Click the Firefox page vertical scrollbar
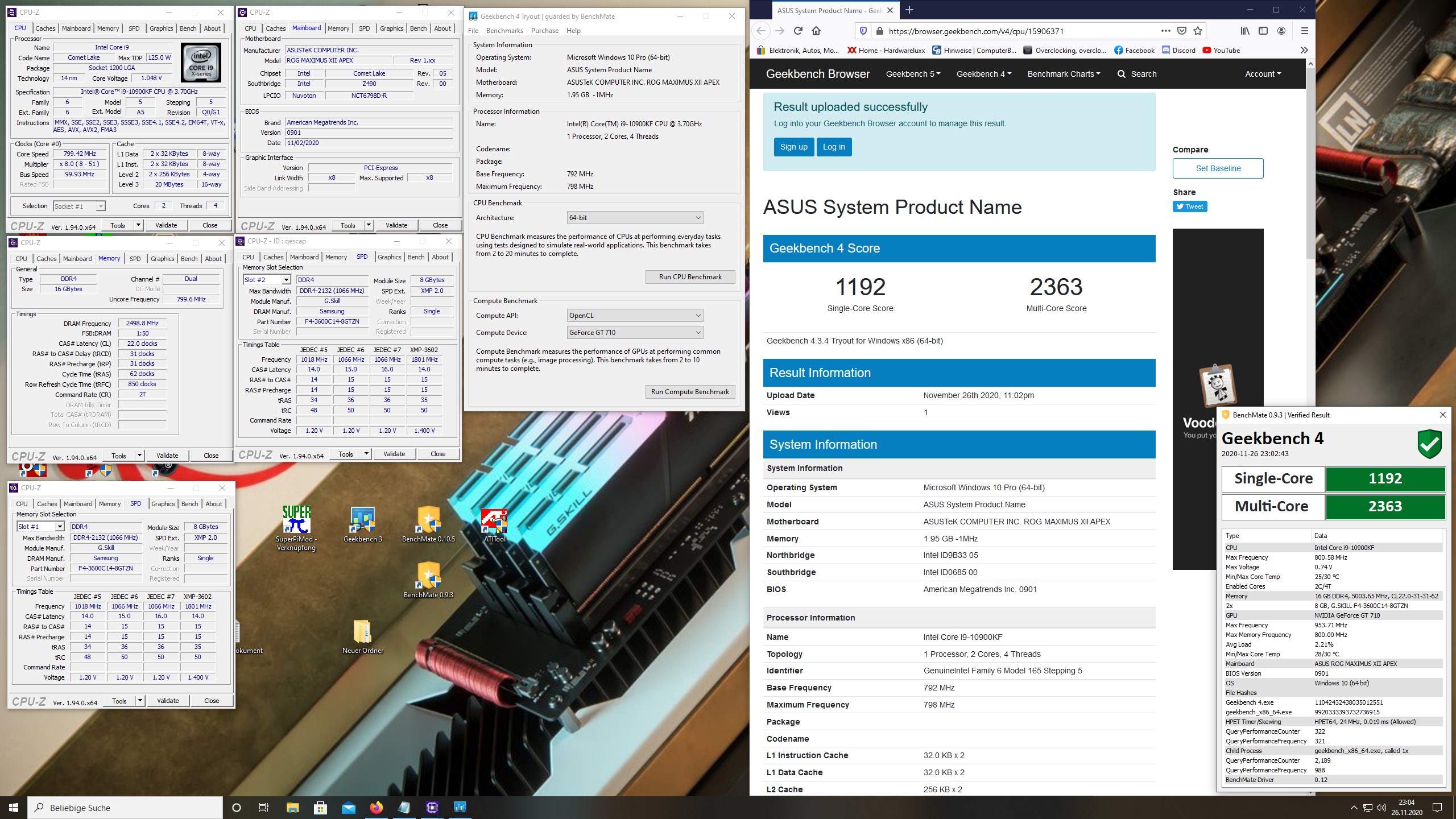This screenshot has width=1456, height=819. (1310, 165)
